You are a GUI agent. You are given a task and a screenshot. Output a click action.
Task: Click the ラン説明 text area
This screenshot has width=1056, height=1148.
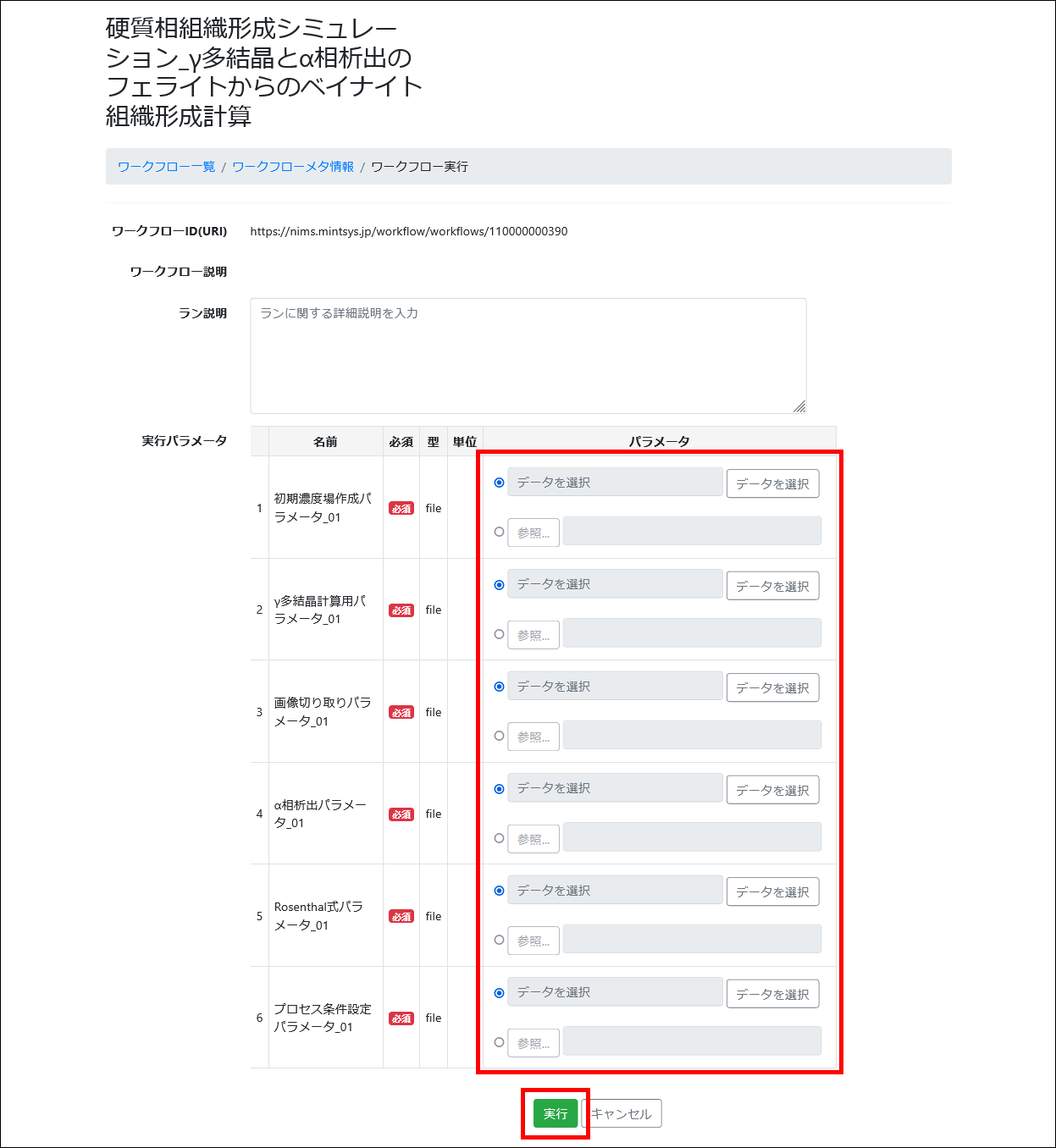pyautogui.click(x=528, y=356)
